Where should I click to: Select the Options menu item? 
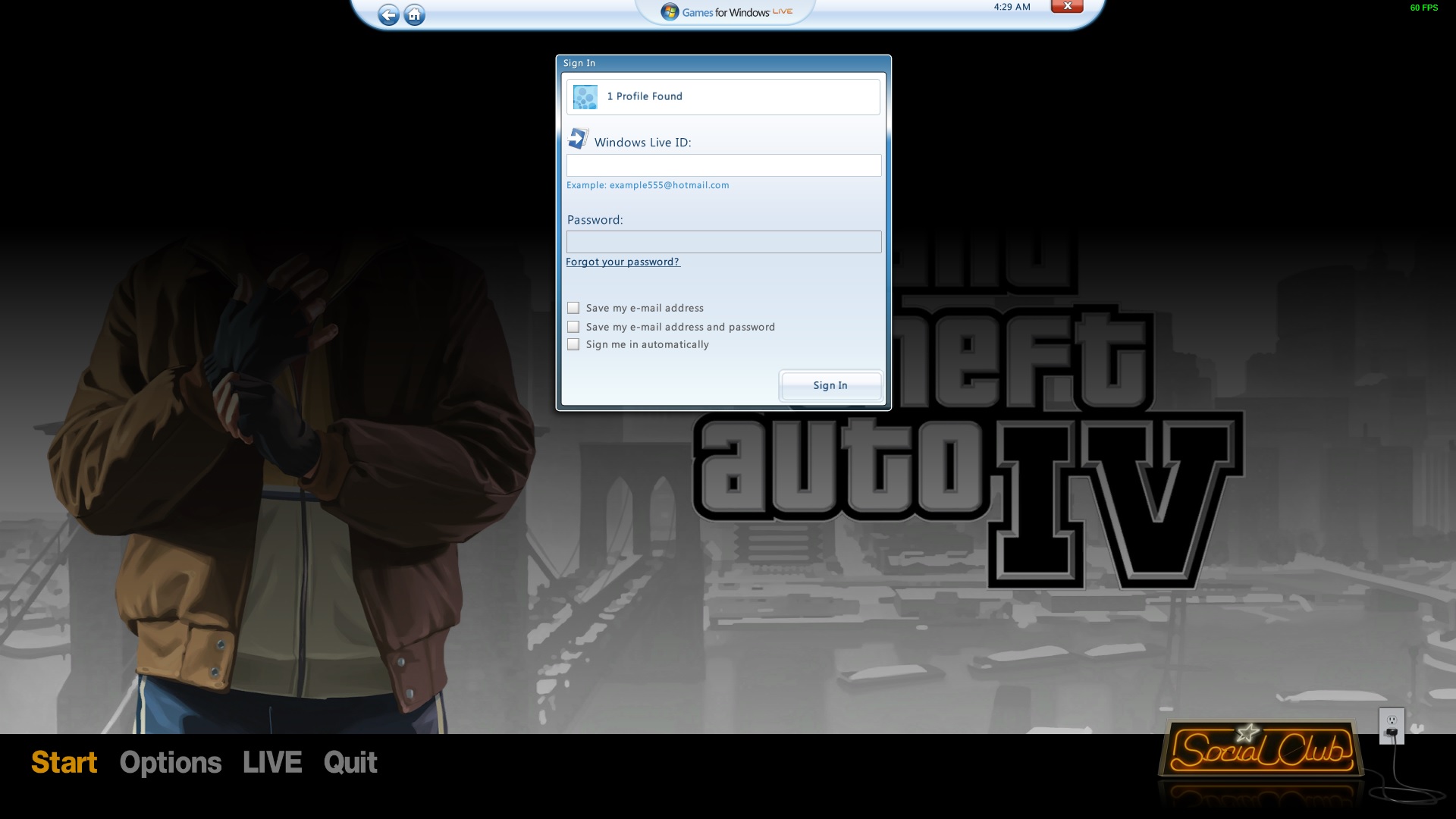pos(170,762)
